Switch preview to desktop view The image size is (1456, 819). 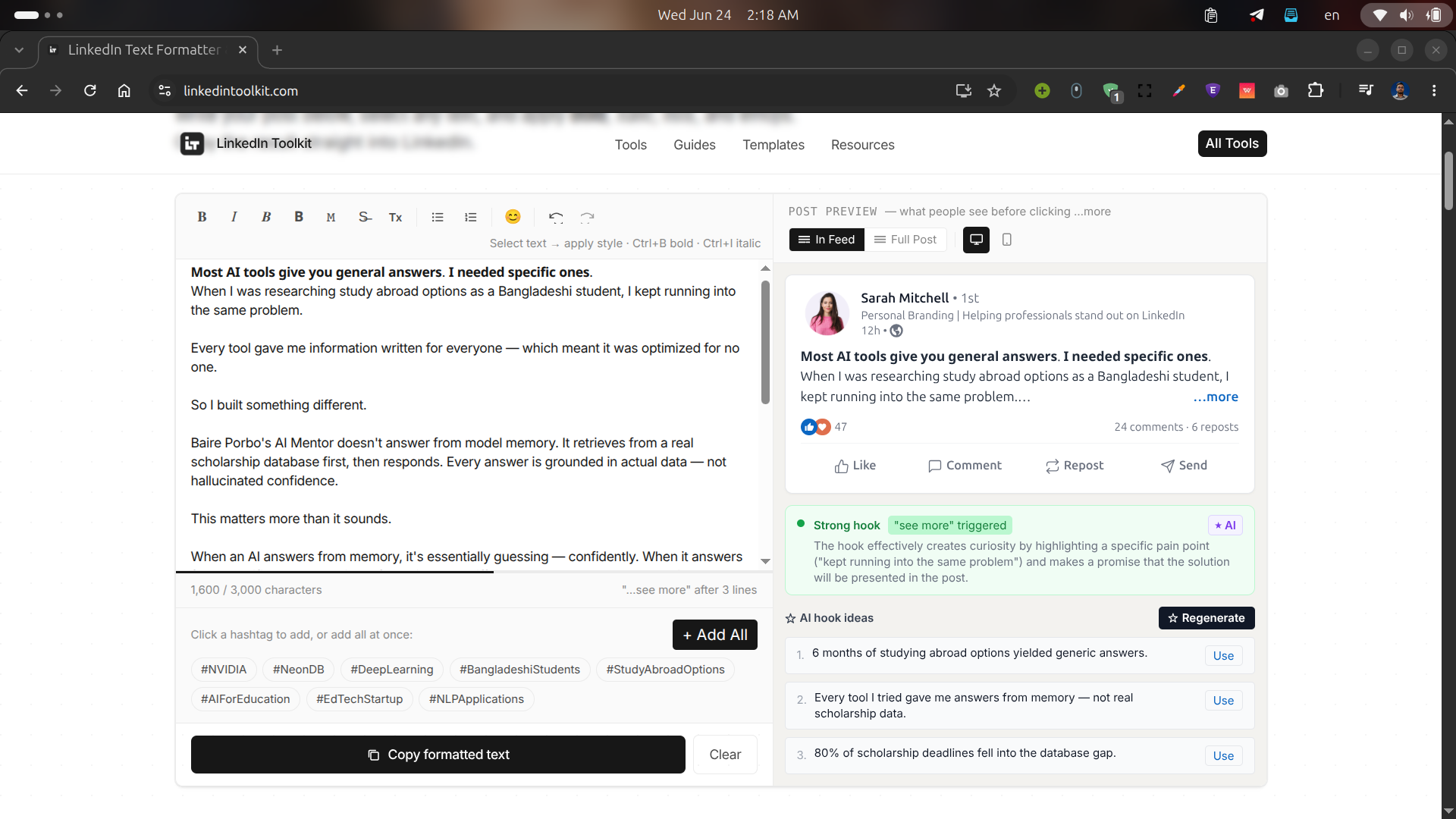(x=976, y=240)
